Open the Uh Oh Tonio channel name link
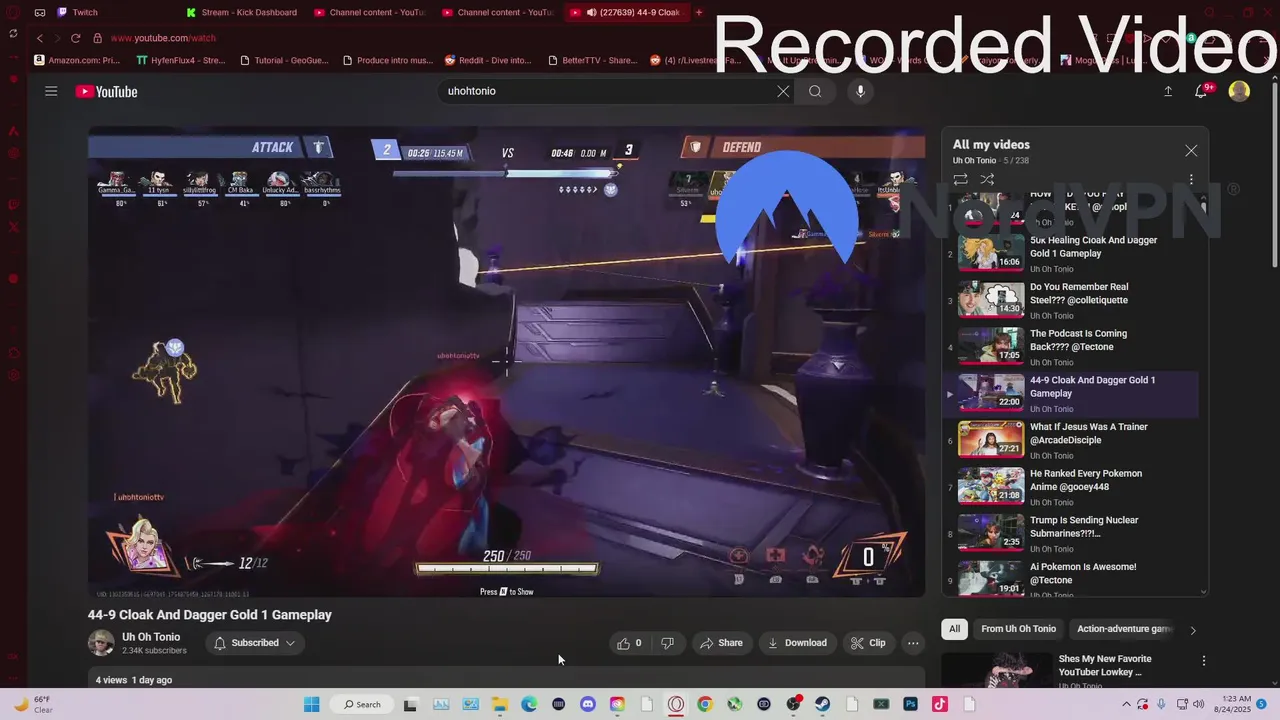Screen dimensions: 1280x720 click(x=151, y=637)
